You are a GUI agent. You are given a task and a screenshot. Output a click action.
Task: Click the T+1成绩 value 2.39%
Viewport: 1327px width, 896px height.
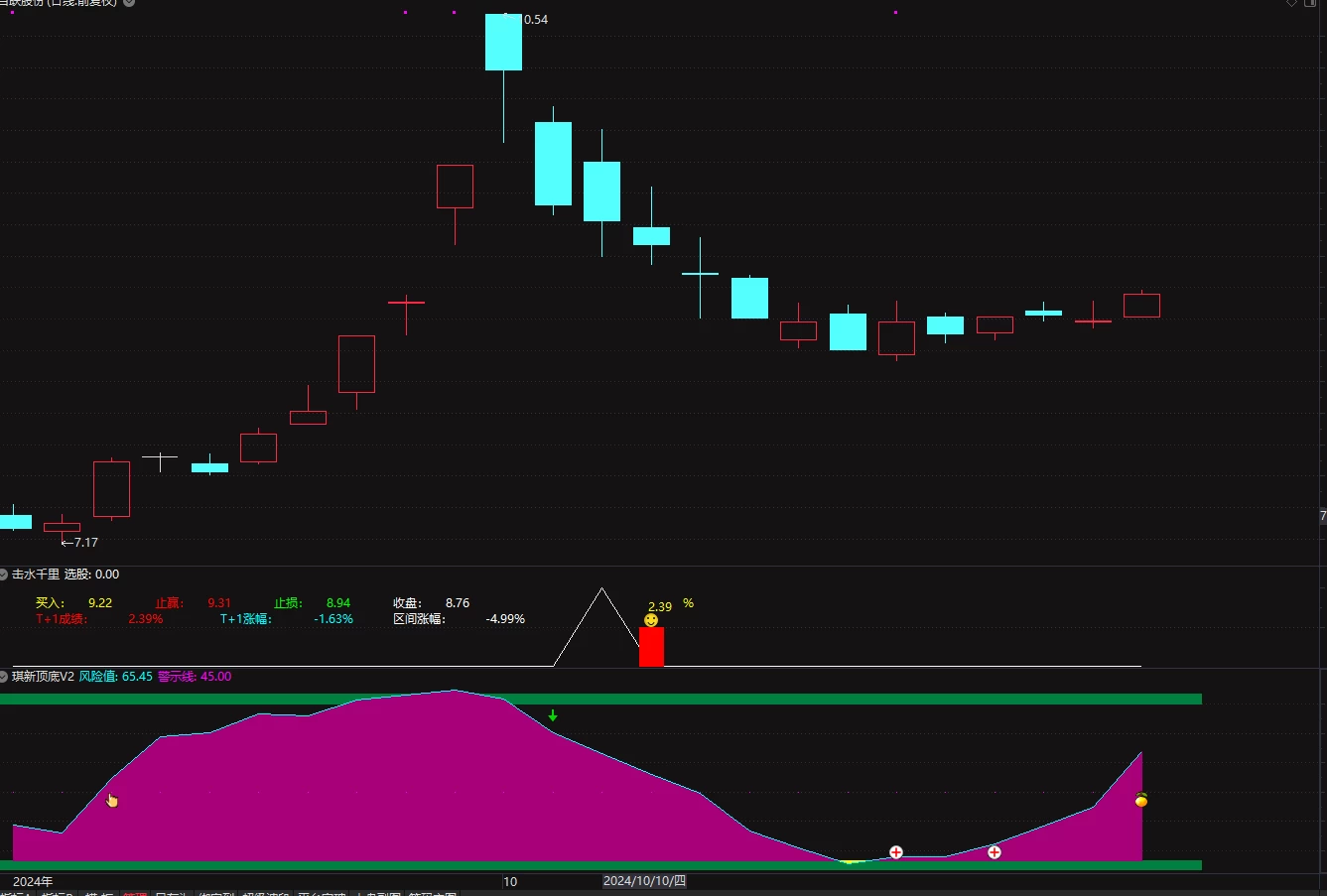click(146, 619)
